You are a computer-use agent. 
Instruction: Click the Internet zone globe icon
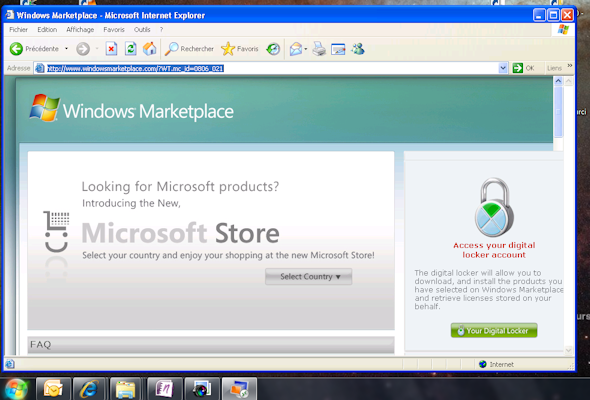[482, 364]
